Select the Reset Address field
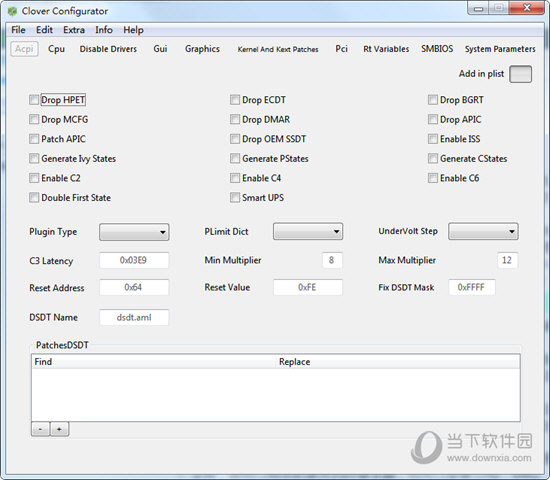Screen dimensions: 550x480 [134, 287]
